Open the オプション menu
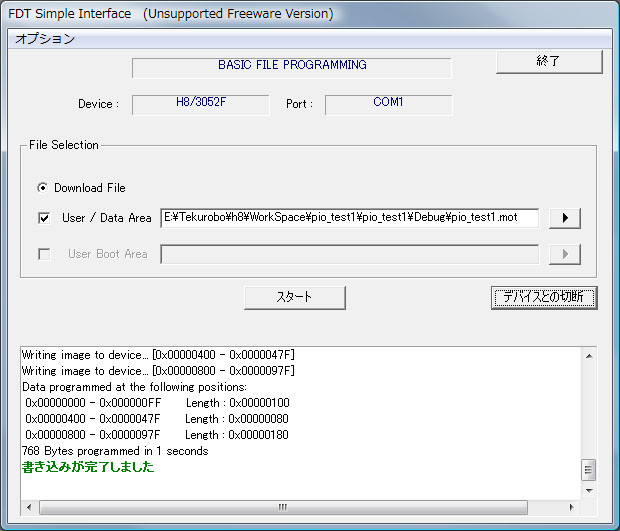This screenshot has width=620, height=531. 44,39
